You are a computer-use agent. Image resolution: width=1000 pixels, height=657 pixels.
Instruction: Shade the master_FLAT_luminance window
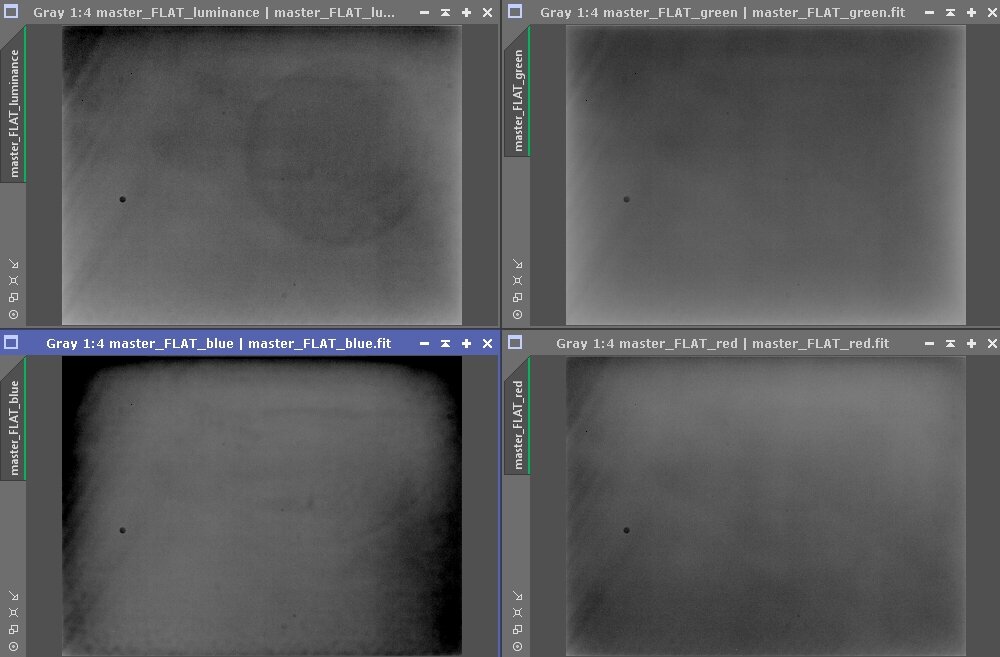[x=445, y=13]
